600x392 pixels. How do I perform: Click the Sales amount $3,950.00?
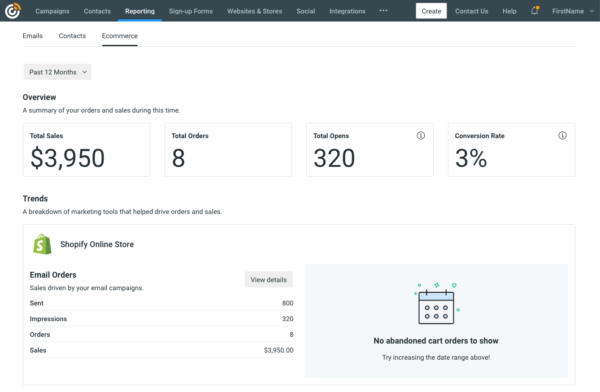279,350
